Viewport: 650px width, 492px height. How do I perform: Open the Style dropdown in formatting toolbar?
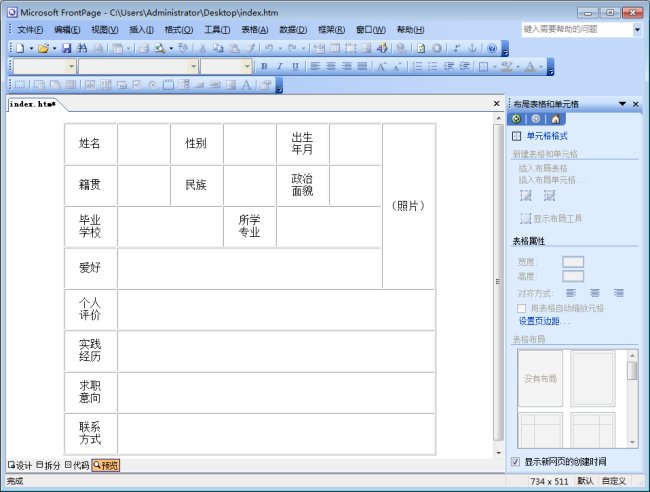71,66
